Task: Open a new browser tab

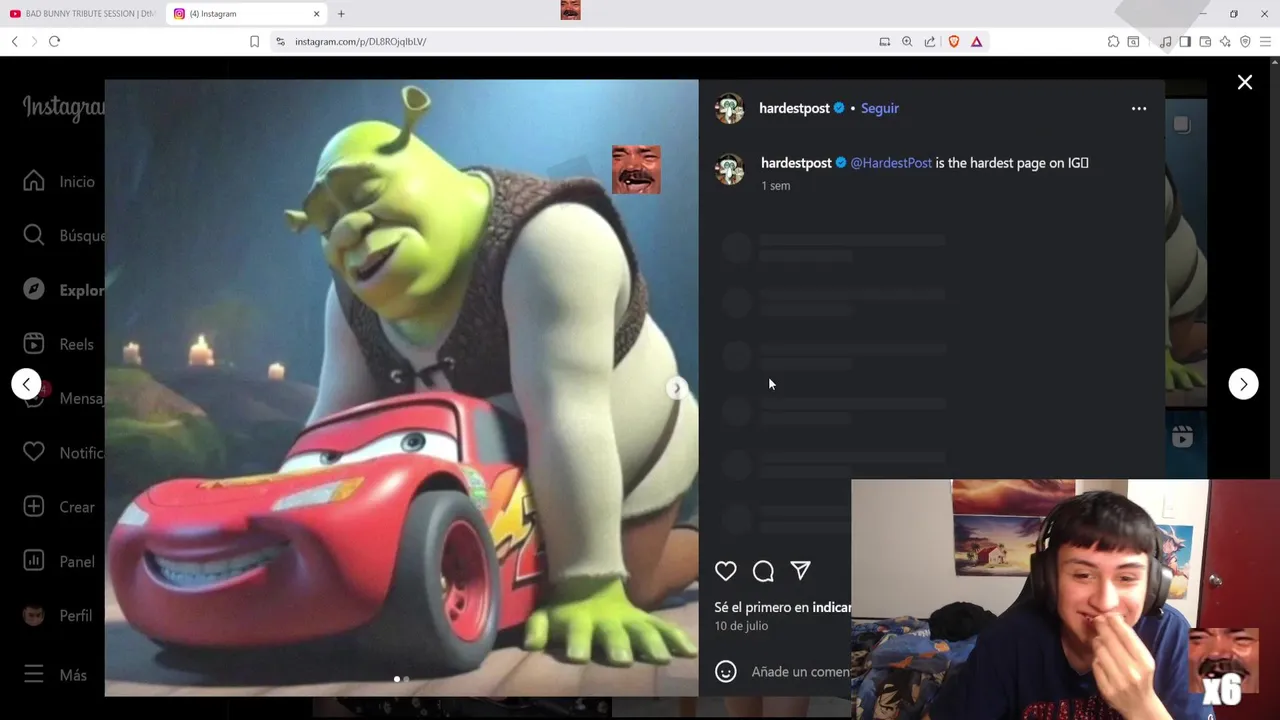Action: (x=341, y=14)
